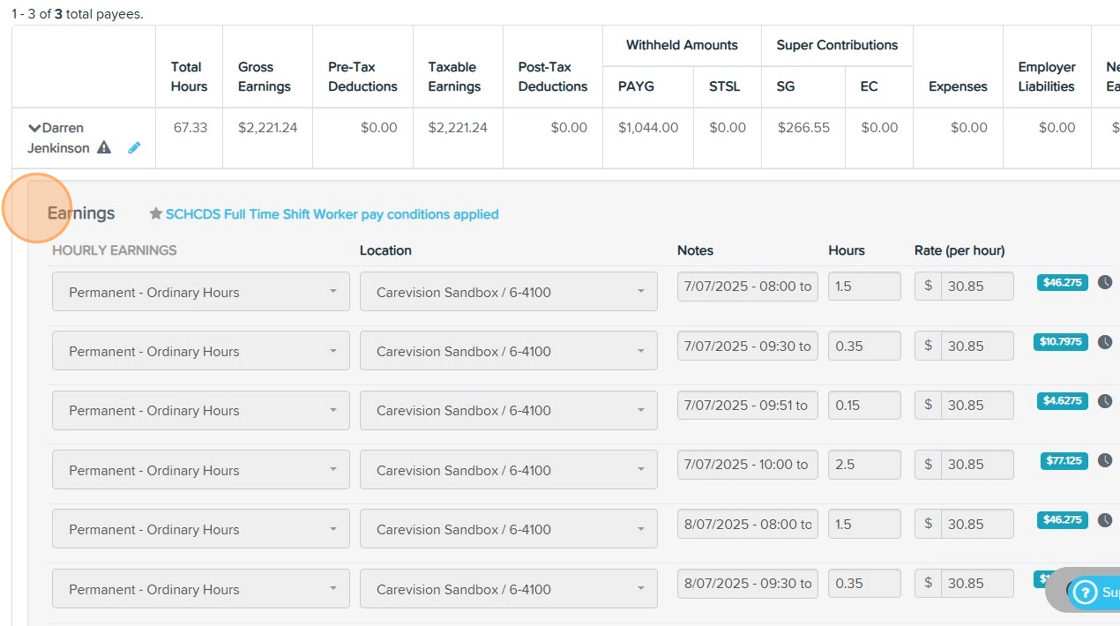Open the first Carevision Sandbox / 6-4100 location dropdown
Screen dimensions: 1120x626
pyautogui.click(x=508, y=292)
